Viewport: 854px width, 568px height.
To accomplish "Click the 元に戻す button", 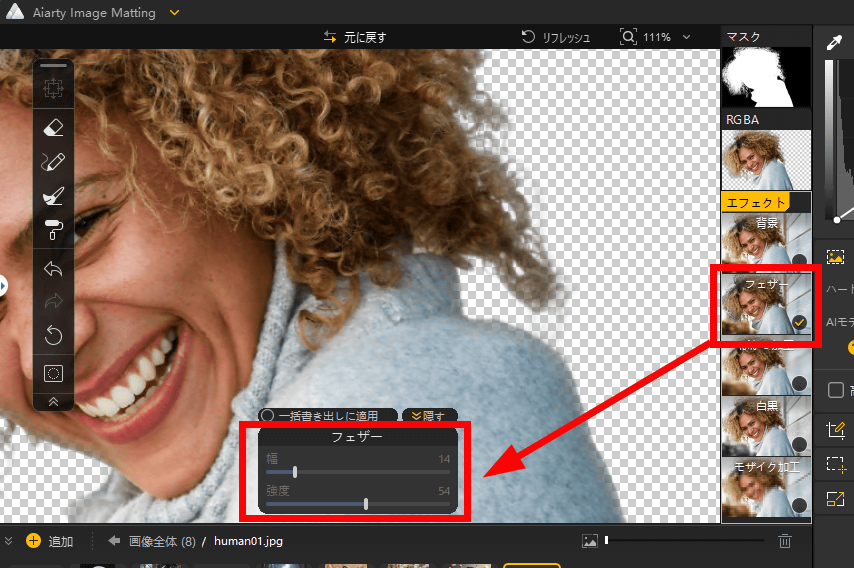I will click(355, 37).
